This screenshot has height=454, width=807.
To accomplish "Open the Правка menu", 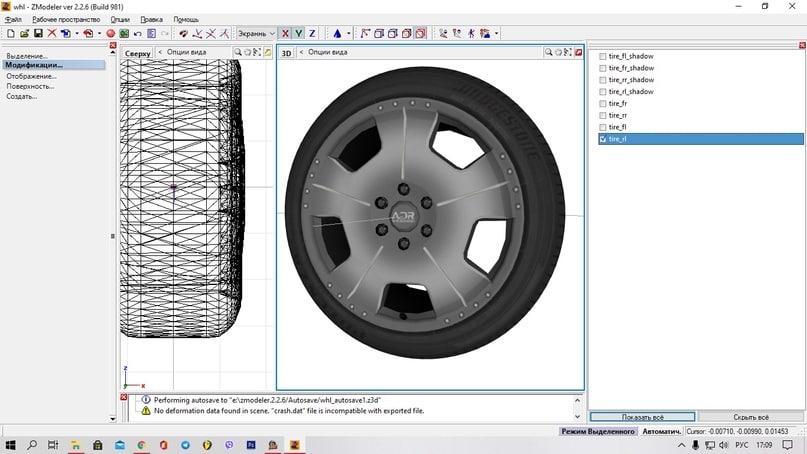I will click(x=151, y=20).
